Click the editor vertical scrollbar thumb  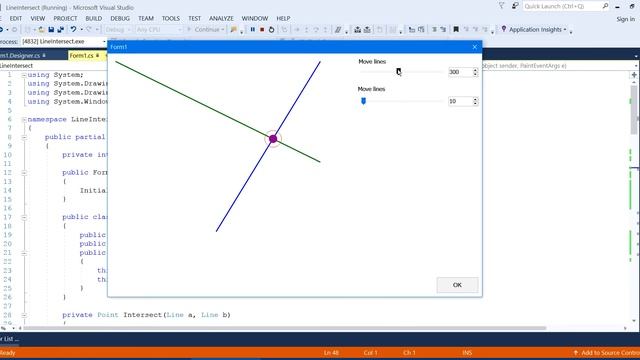pos(634,109)
